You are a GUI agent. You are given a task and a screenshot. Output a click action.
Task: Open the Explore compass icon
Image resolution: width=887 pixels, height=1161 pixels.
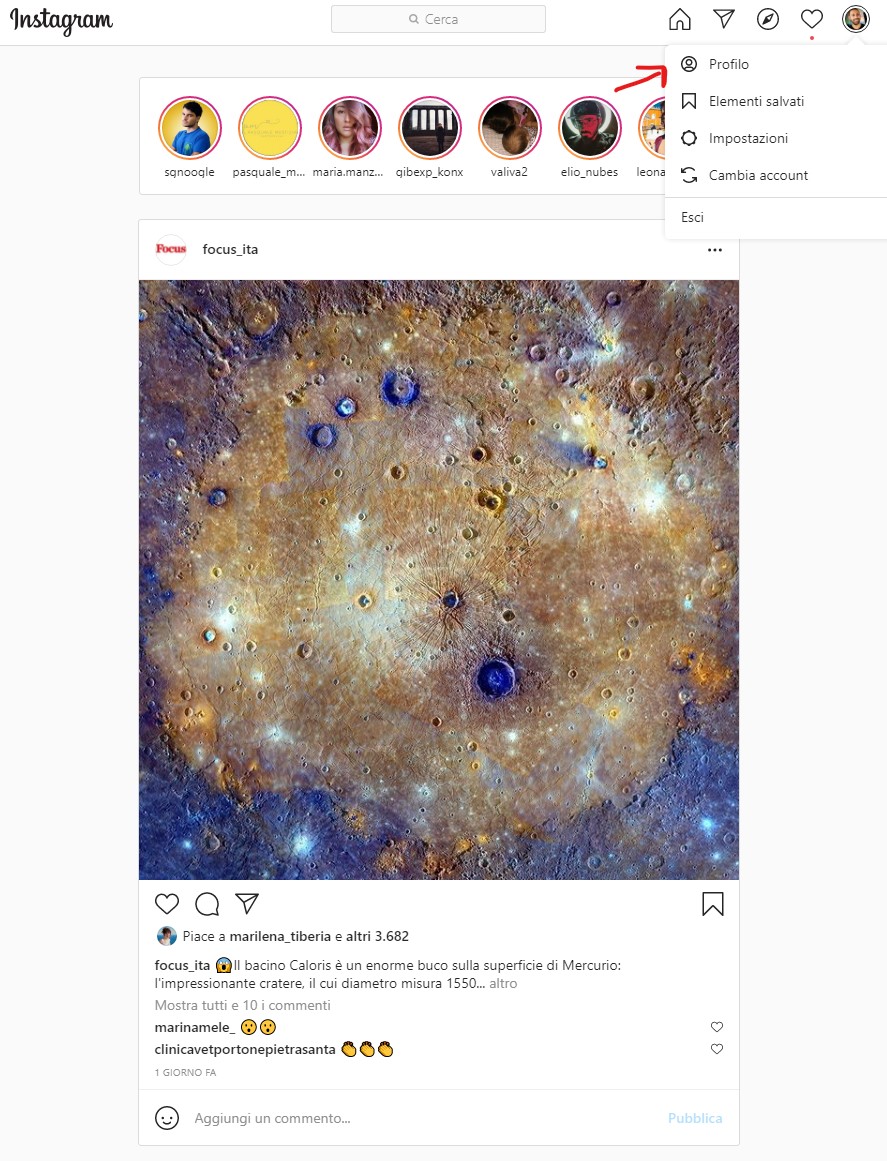(768, 19)
